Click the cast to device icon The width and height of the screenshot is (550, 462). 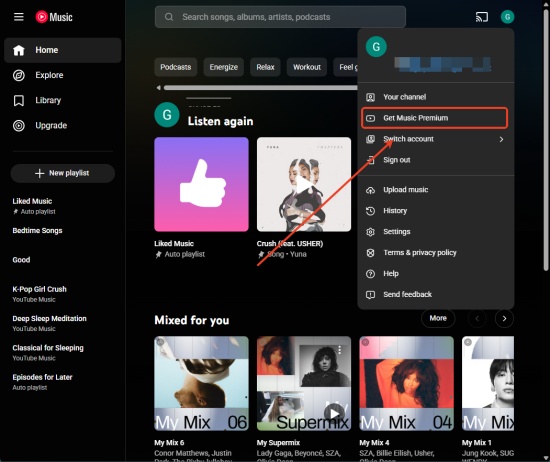[482, 17]
